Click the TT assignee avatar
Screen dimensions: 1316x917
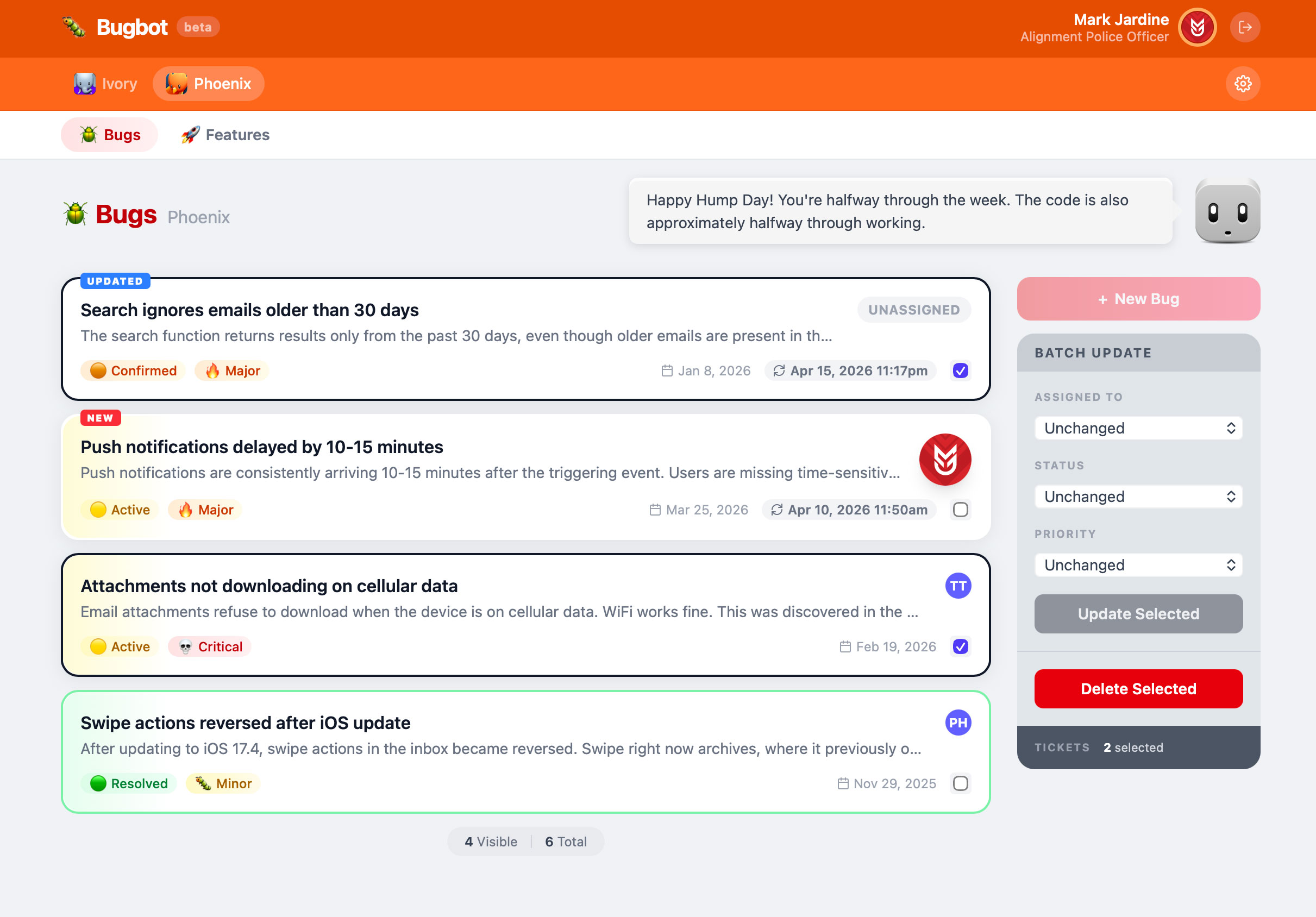point(957,586)
